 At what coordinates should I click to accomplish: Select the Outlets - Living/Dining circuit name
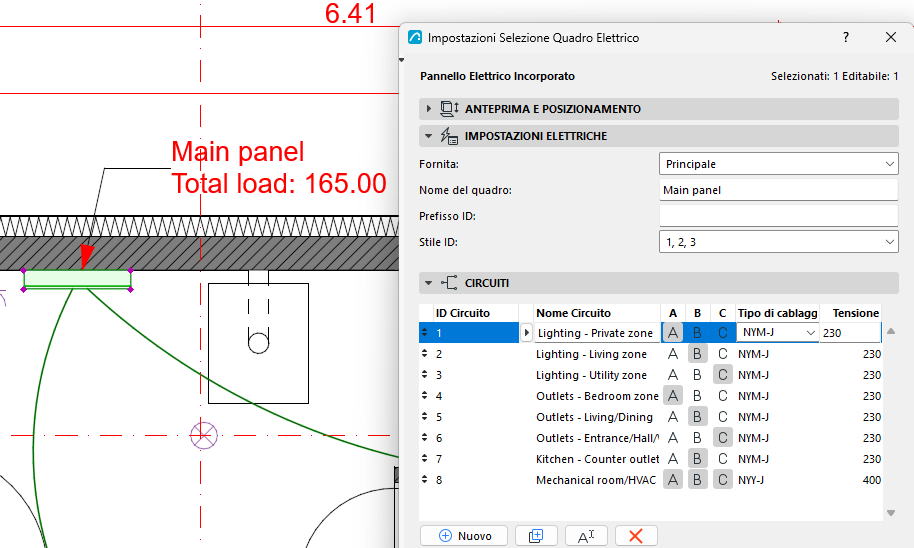[x=595, y=417]
